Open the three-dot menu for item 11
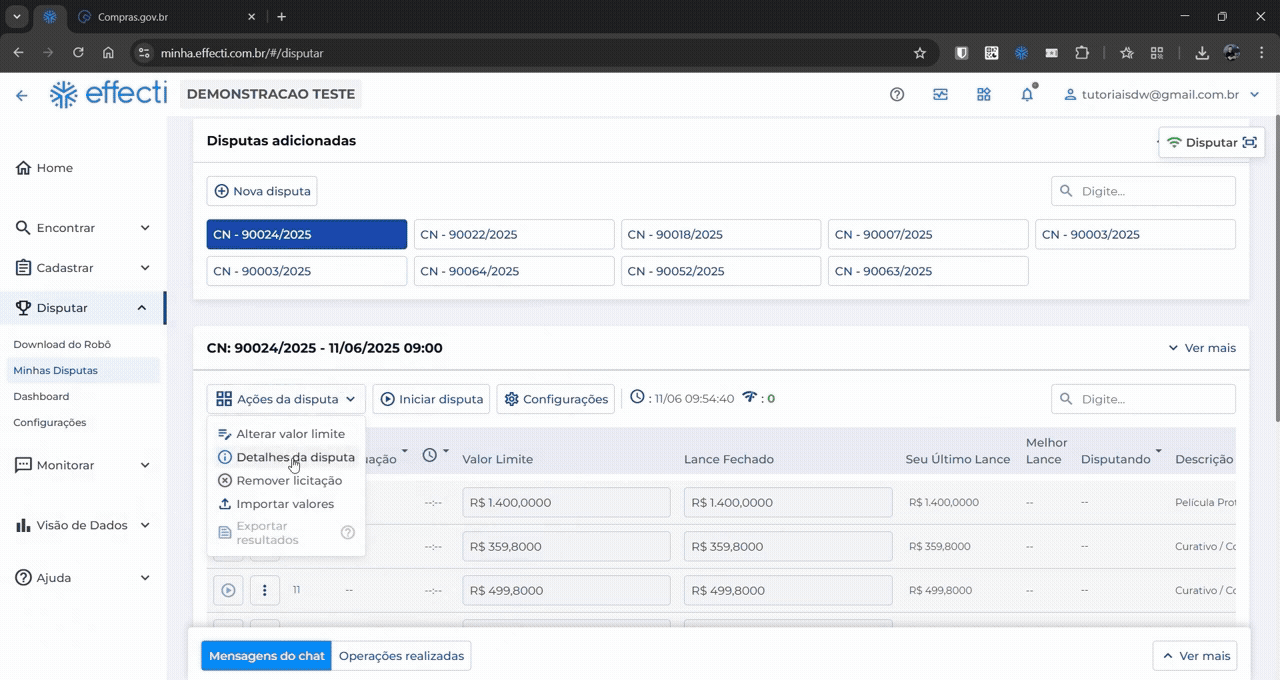 point(264,591)
